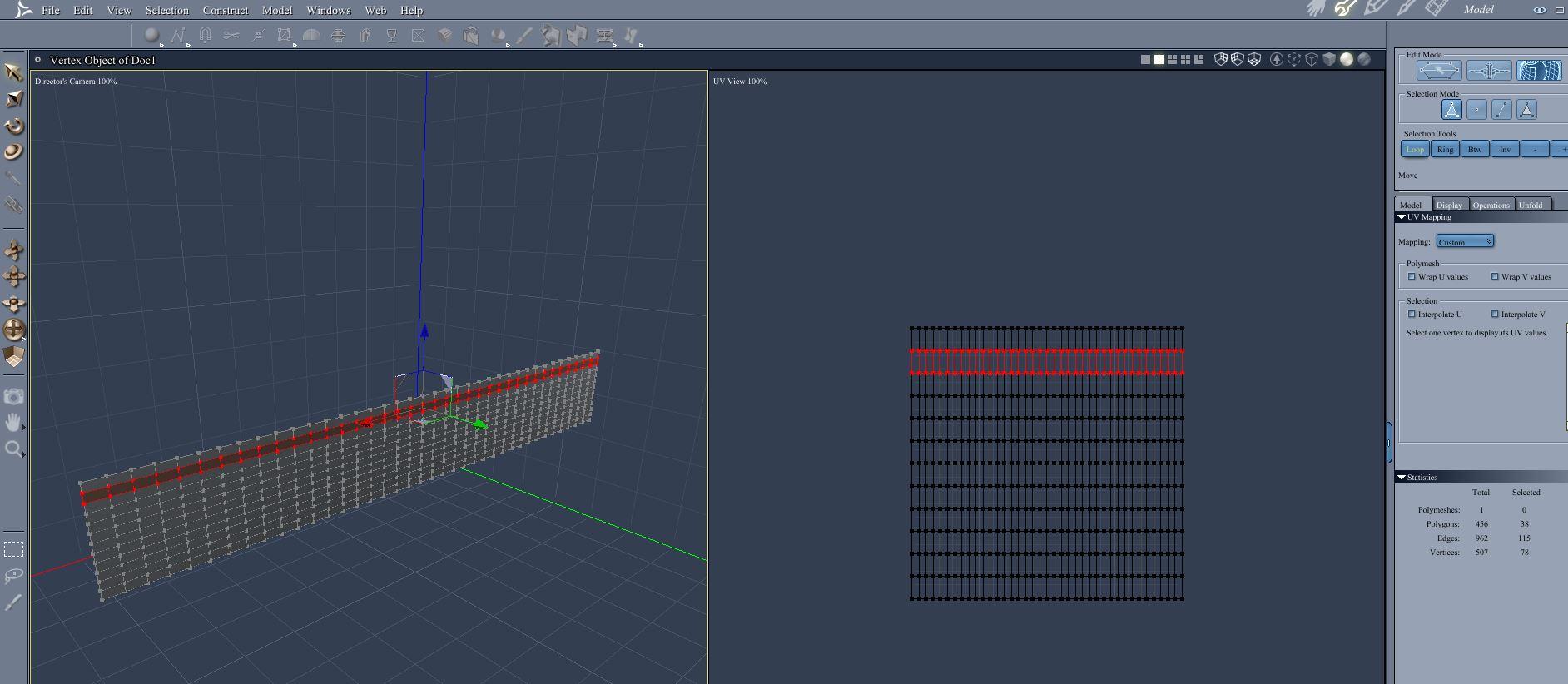Open the Construct menu
1568x684 pixels.
click(226, 10)
